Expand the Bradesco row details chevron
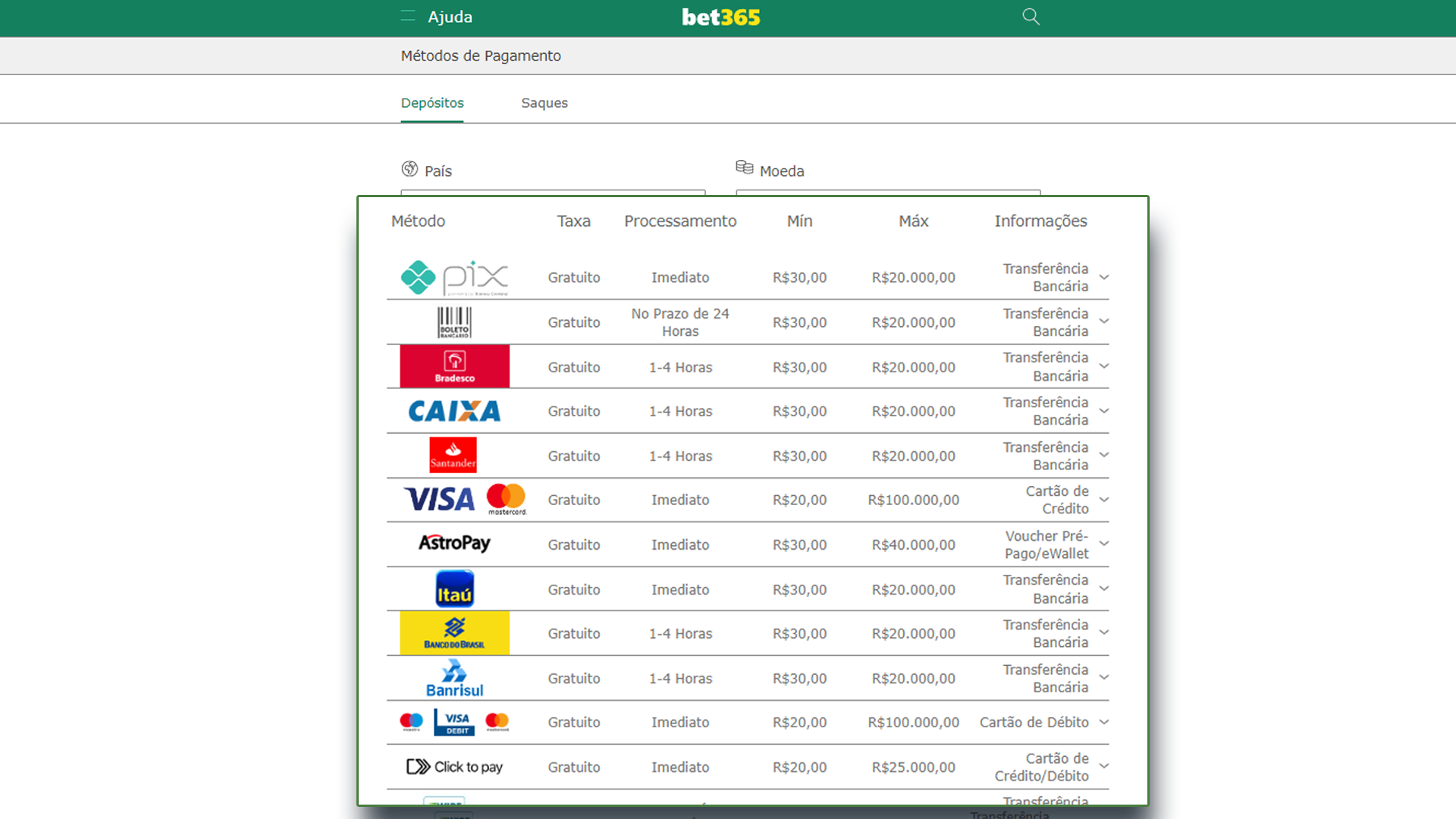Viewport: 1456px width, 819px height. coord(1104,366)
